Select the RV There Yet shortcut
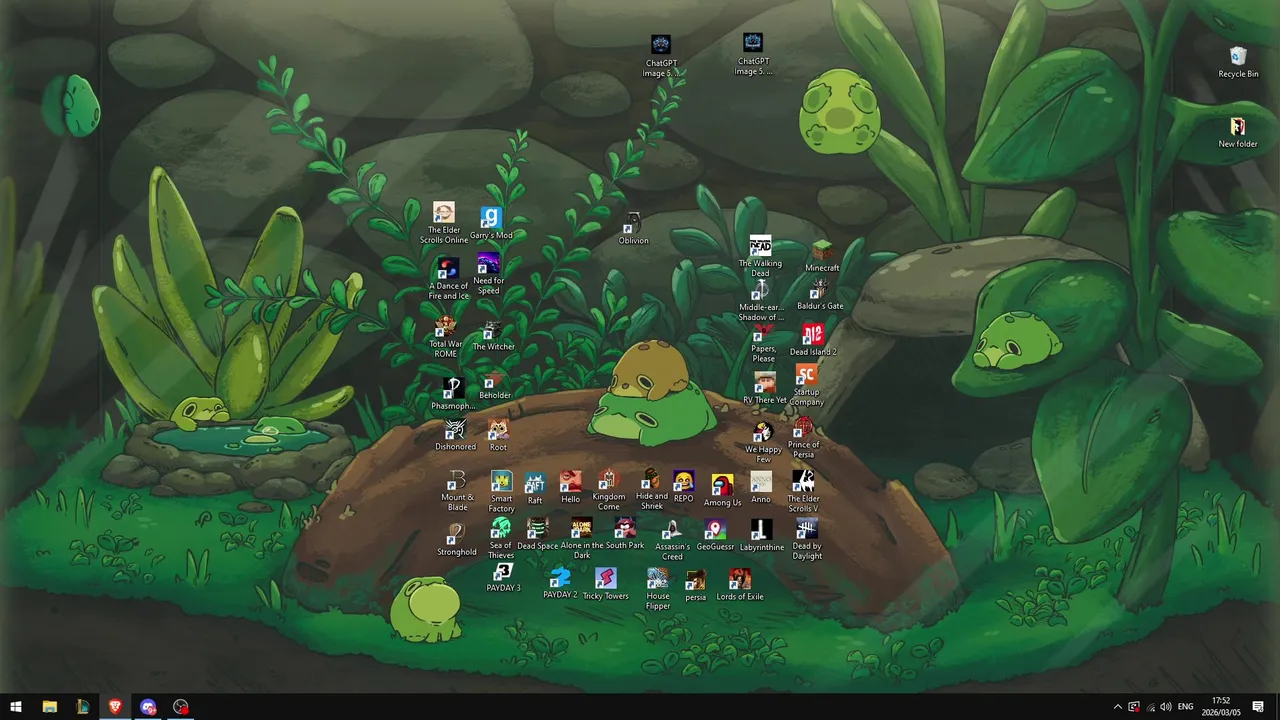Image resolution: width=1280 pixels, height=720 pixels. point(765,388)
